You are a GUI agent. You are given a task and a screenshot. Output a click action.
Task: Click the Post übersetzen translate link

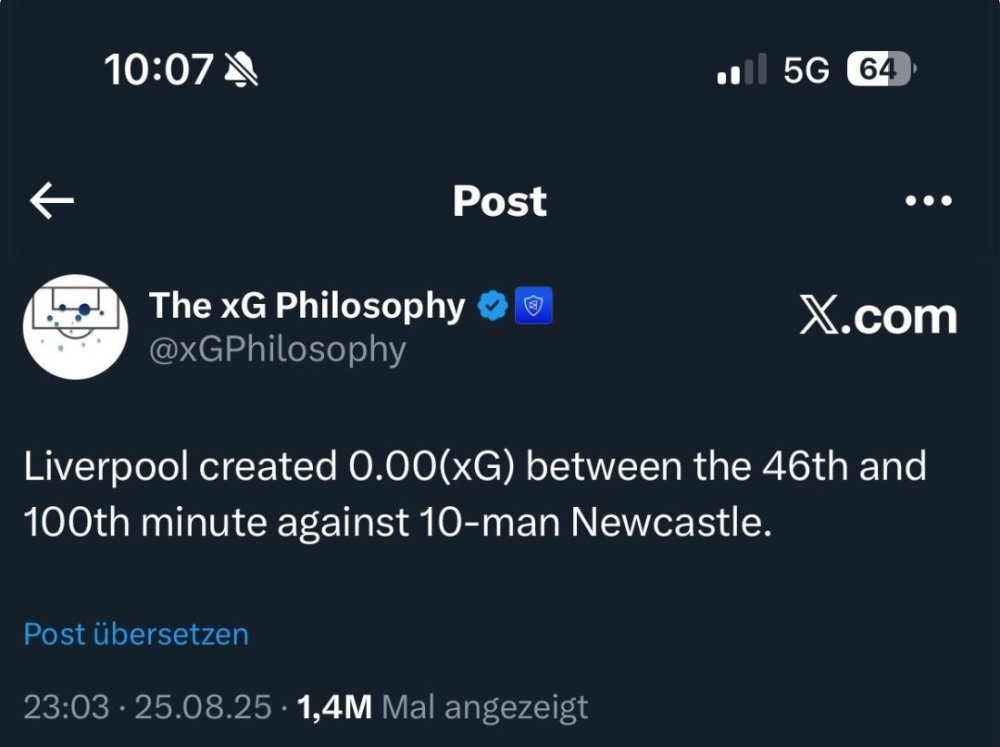point(136,634)
